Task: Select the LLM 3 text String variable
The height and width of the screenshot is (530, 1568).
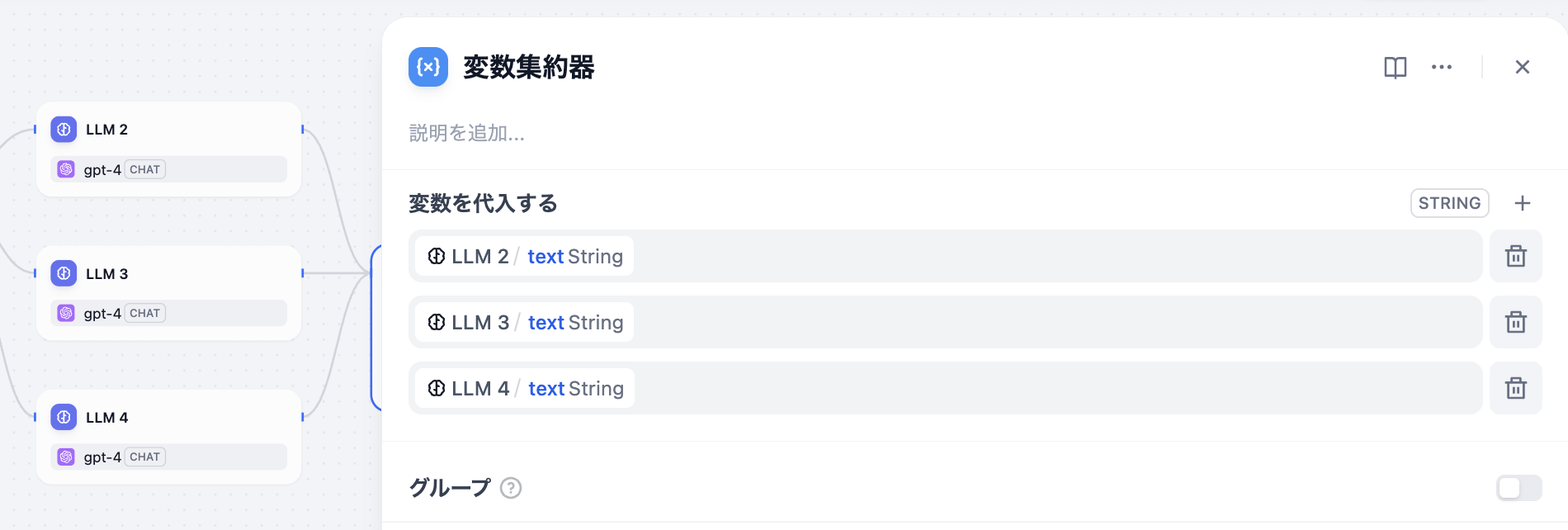Action: (x=525, y=322)
